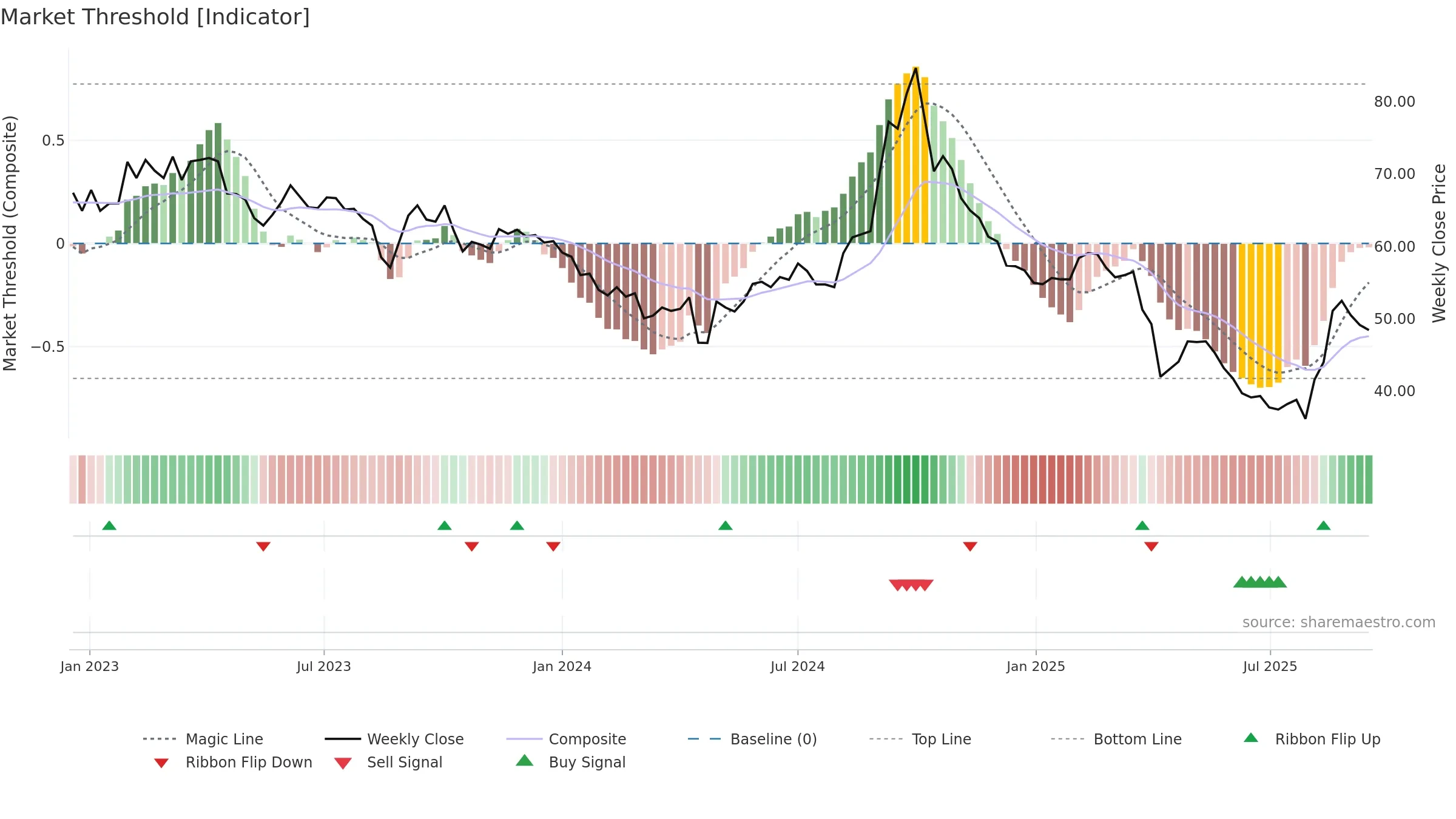Click the Jan 2025 axis label

point(1036,666)
